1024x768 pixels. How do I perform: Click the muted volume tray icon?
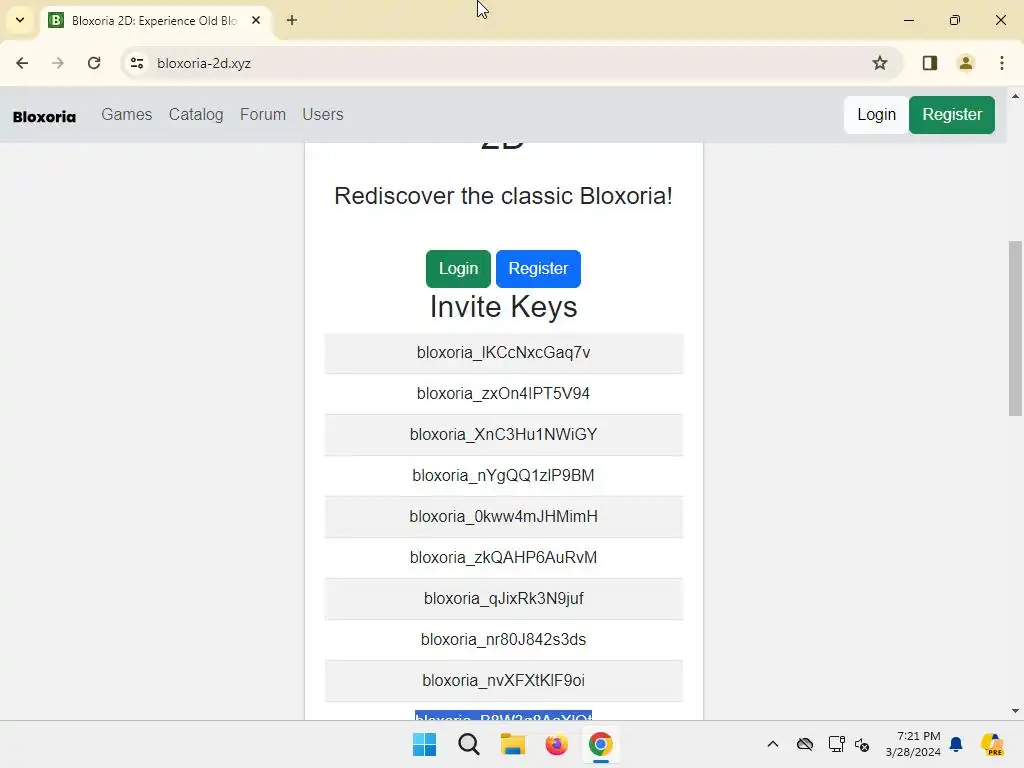862,744
